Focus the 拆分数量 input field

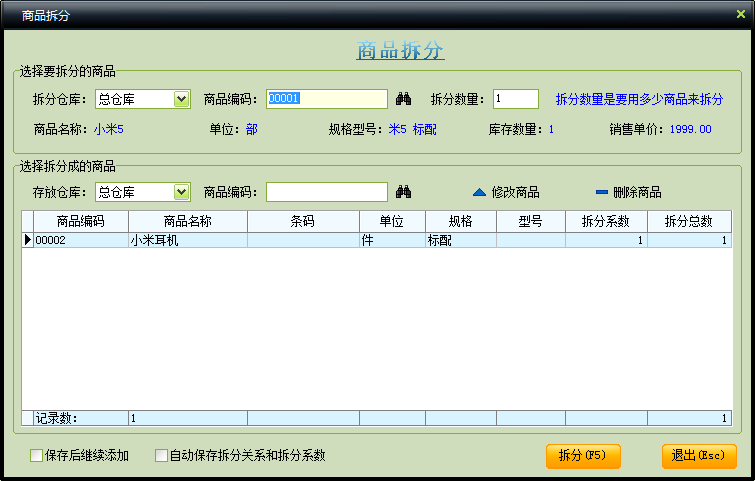[516, 99]
